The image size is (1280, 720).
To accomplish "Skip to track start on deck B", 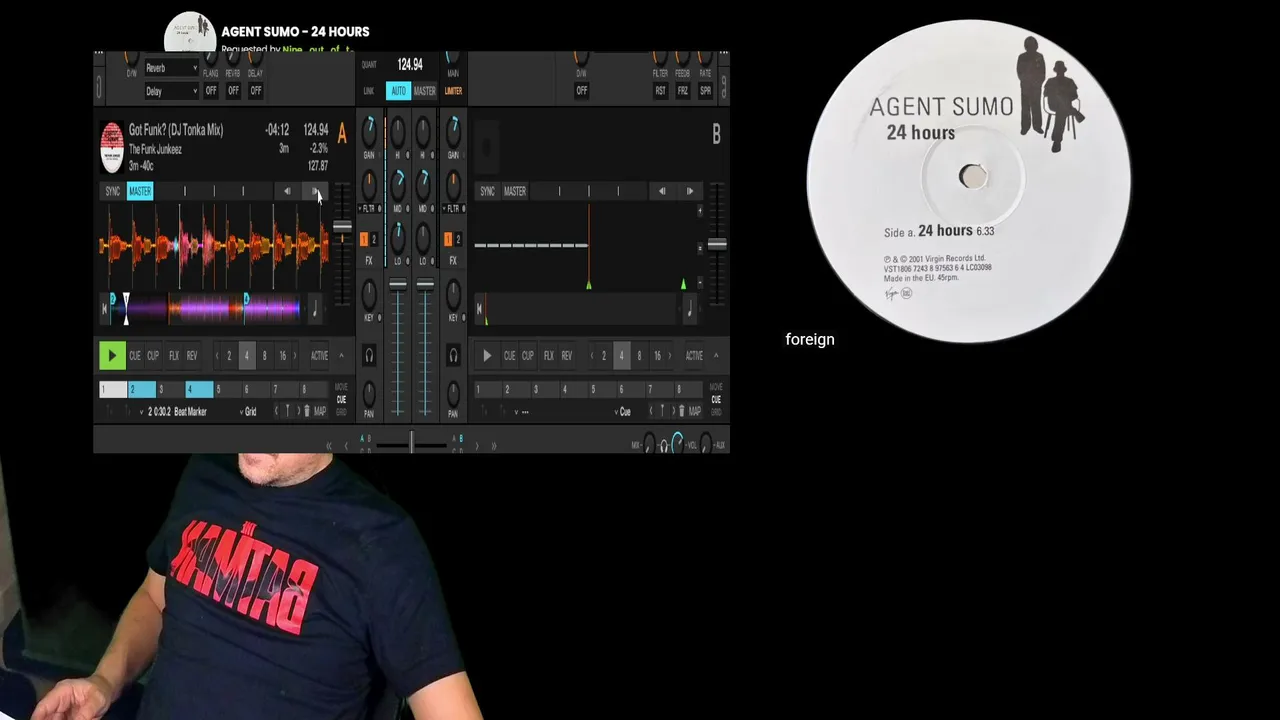I will [x=480, y=309].
